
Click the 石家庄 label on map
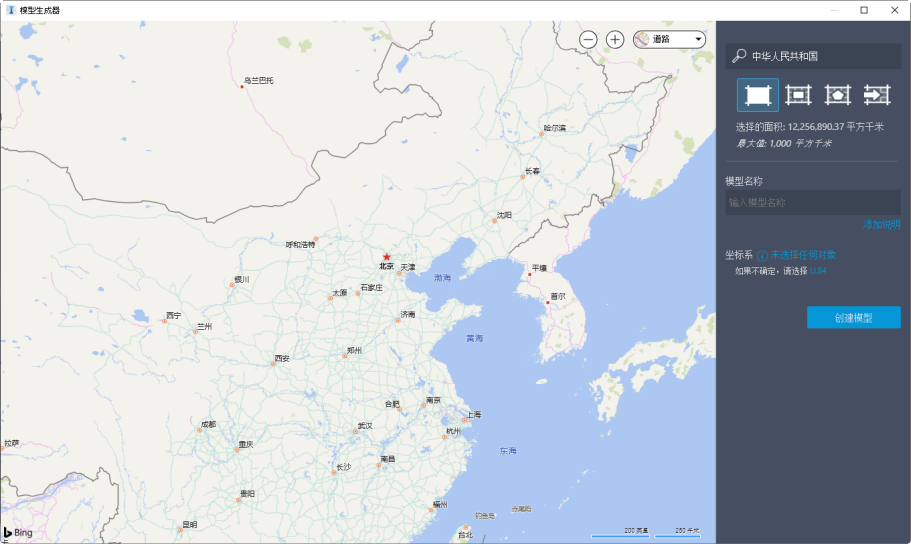click(371, 288)
